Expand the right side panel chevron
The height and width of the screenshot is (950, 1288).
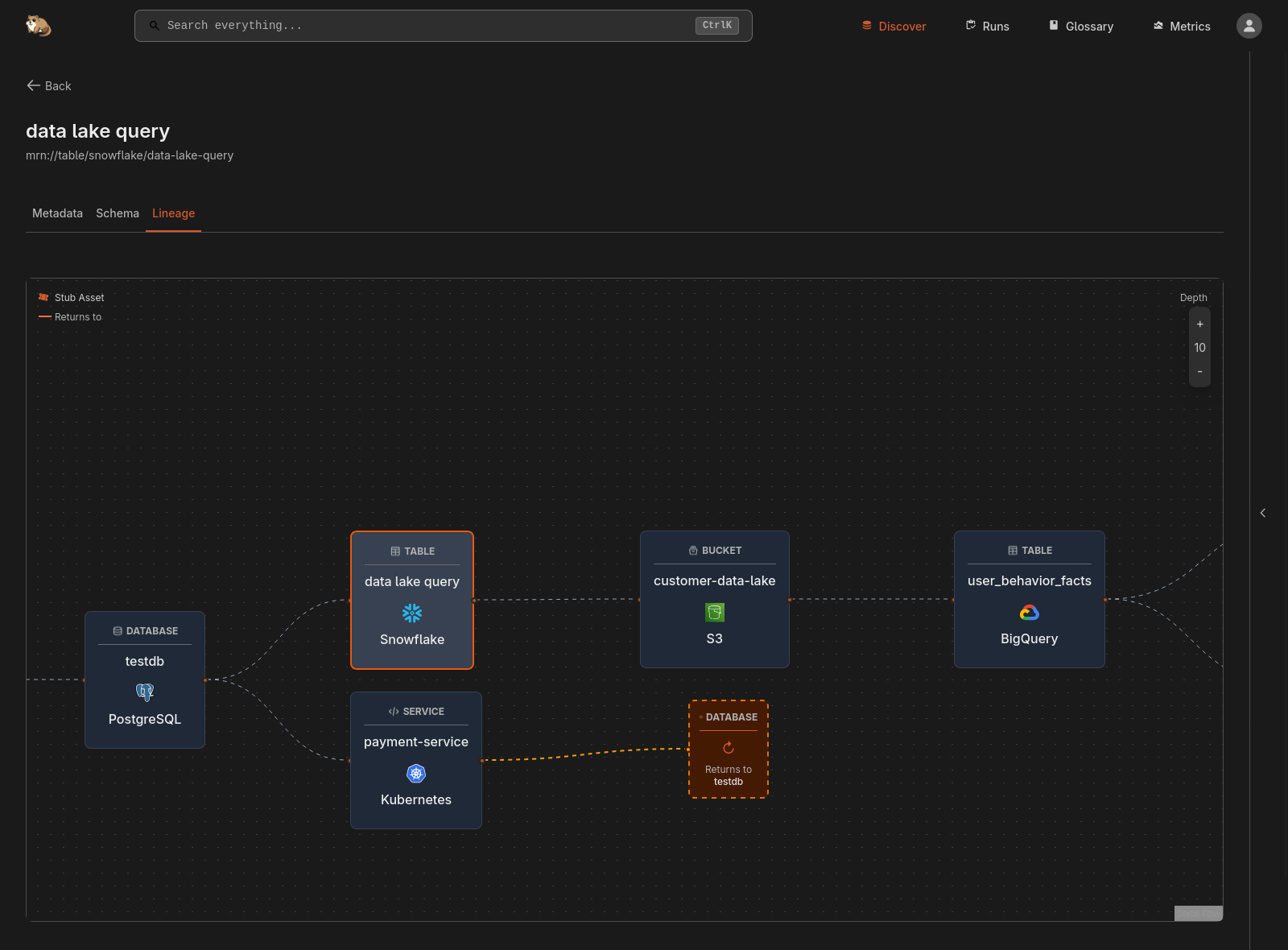coord(1262,513)
